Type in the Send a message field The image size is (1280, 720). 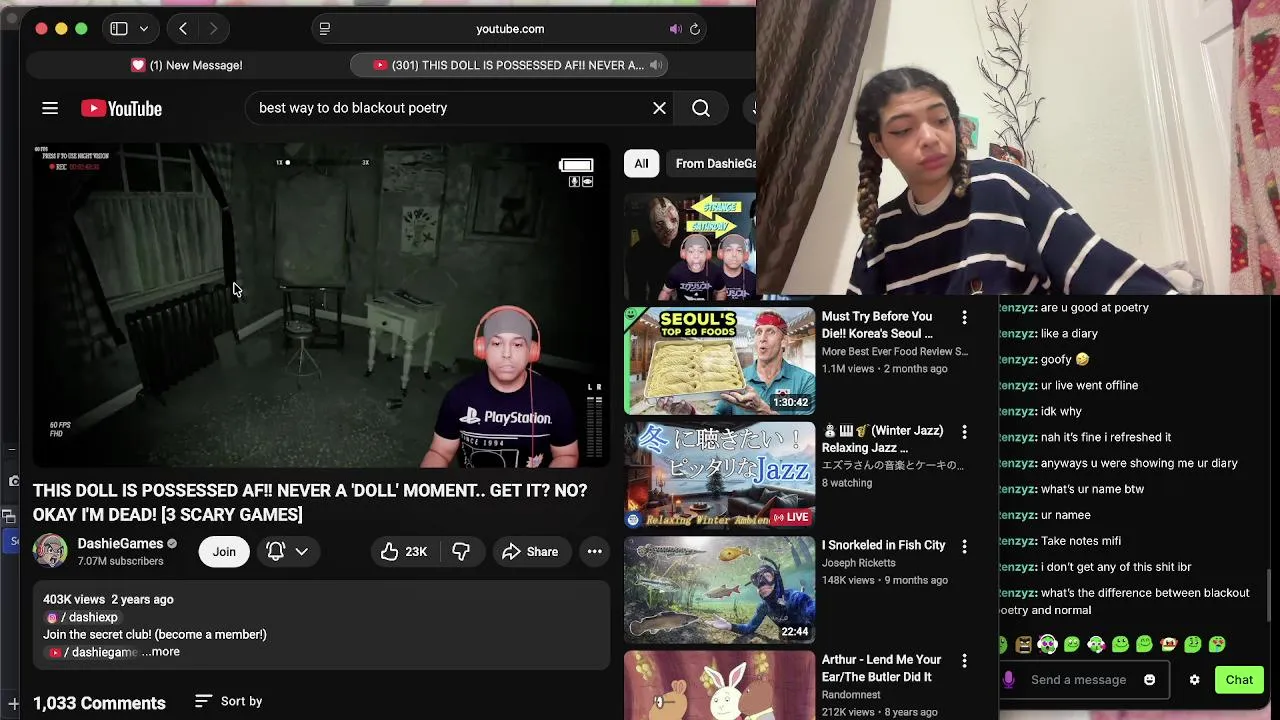point(1078,680)
